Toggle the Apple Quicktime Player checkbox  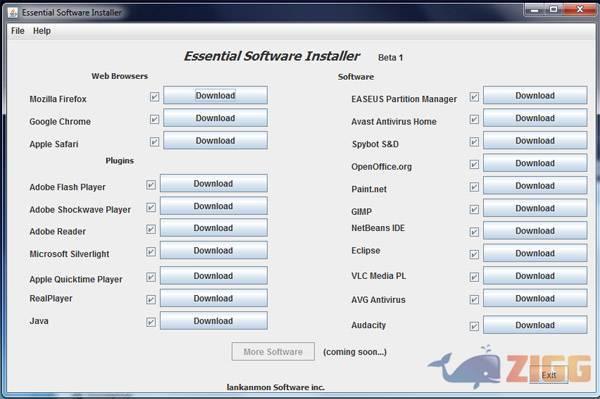tap(151, 277)
